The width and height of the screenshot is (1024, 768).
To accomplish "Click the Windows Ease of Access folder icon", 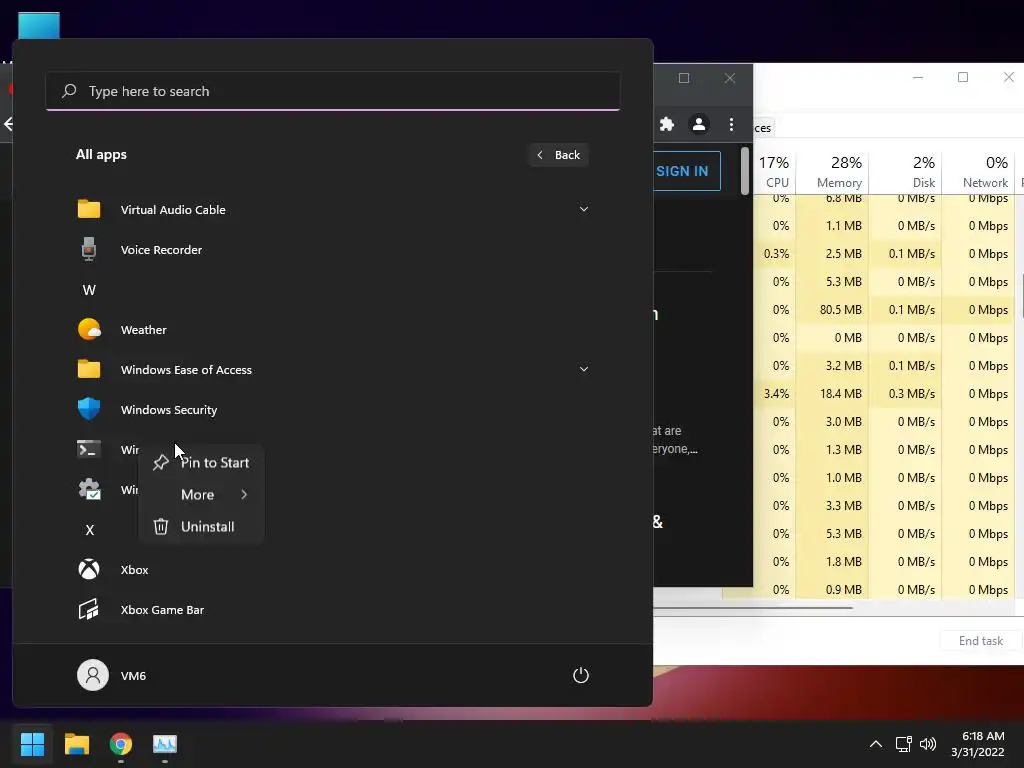I will pyautogui.click(x=89, y=369).
